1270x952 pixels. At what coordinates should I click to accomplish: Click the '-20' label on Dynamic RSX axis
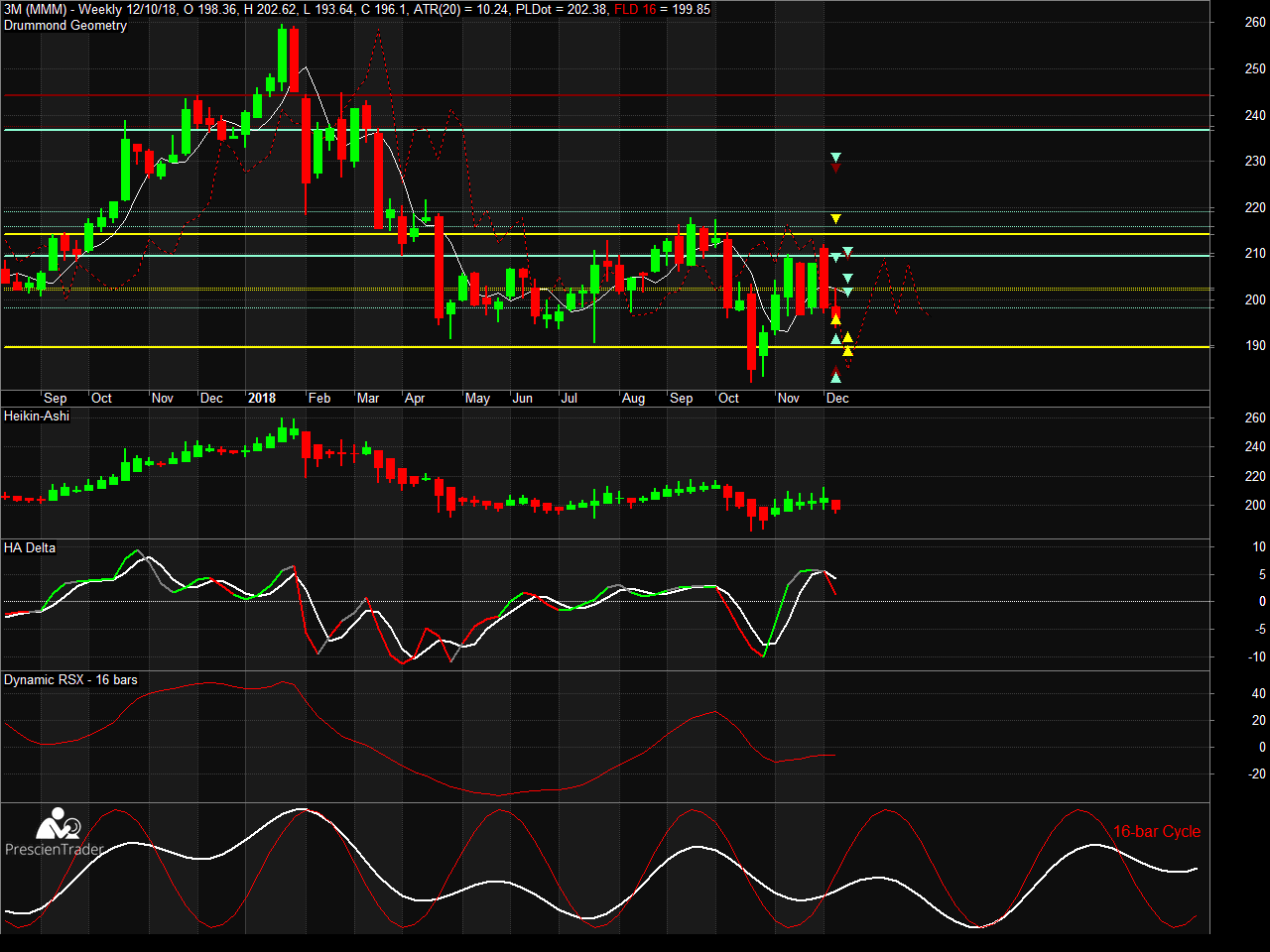(1257, 773)
